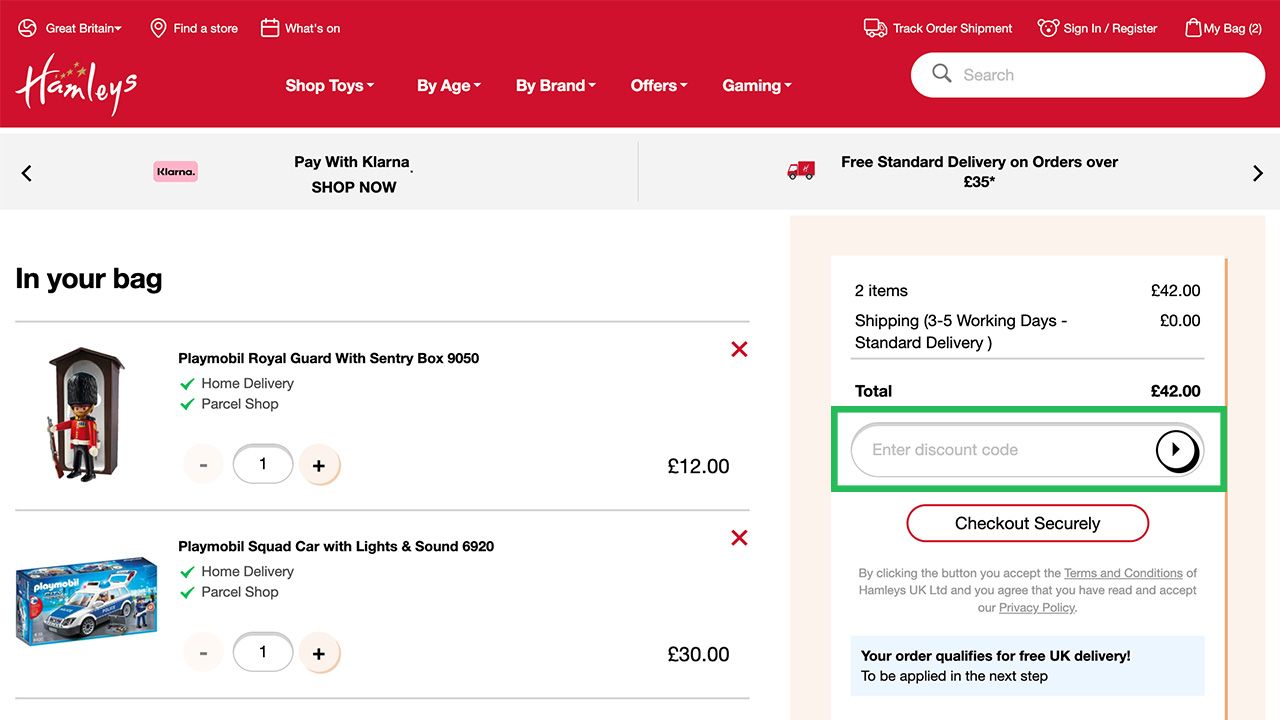Image resolution: width=1280 pixels, height=720 pixels.
Task: Open My Bag (2) link
Action: (x=1233, y=28)
